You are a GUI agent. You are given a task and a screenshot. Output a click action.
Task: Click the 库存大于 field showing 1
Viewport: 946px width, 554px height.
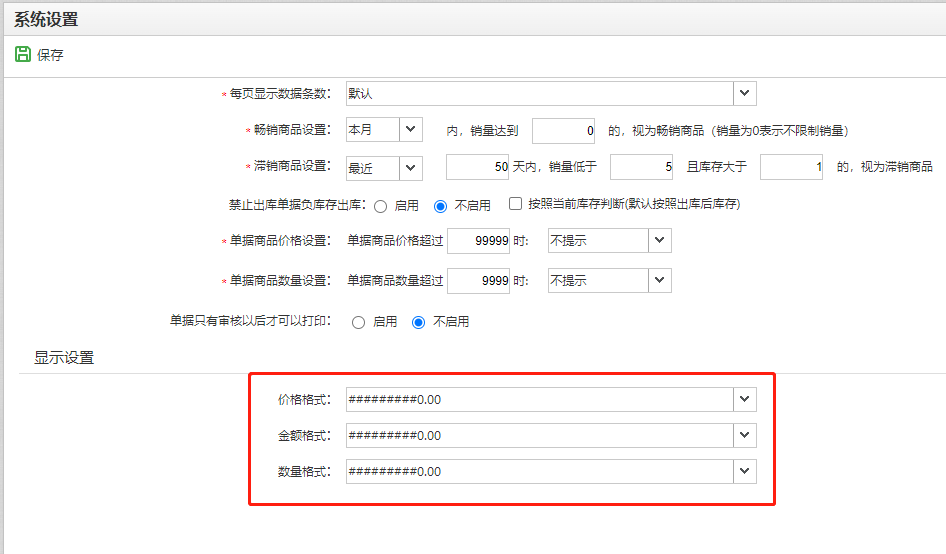click(792, 167)
